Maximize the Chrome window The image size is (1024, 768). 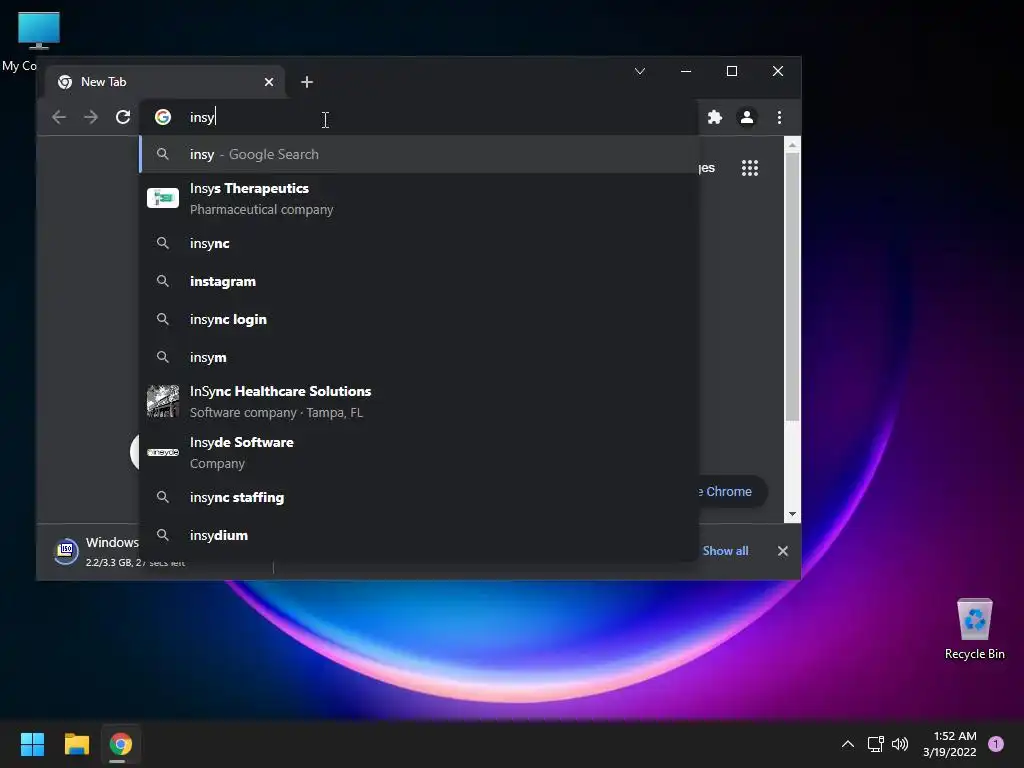732,71
